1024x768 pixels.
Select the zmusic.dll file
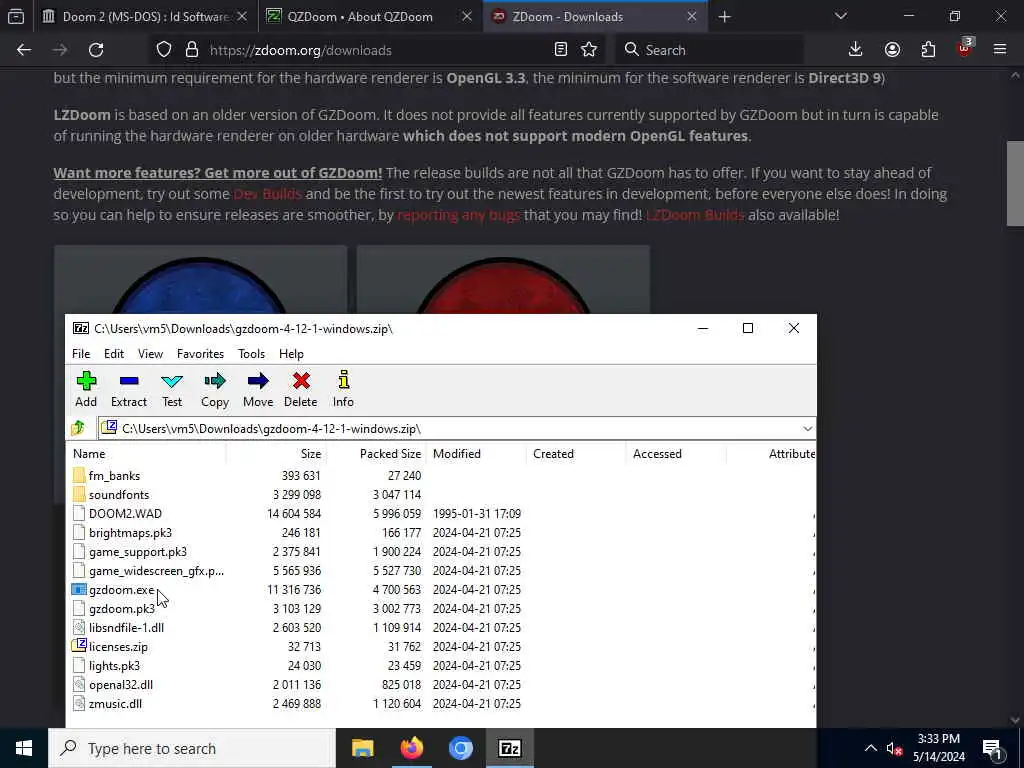click(115, 703)
